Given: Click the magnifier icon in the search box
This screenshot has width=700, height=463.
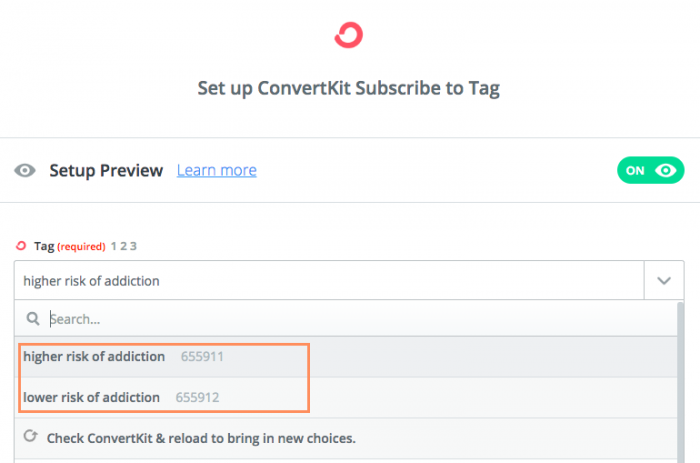Looking at the screenshot, I should click(33, 319).
